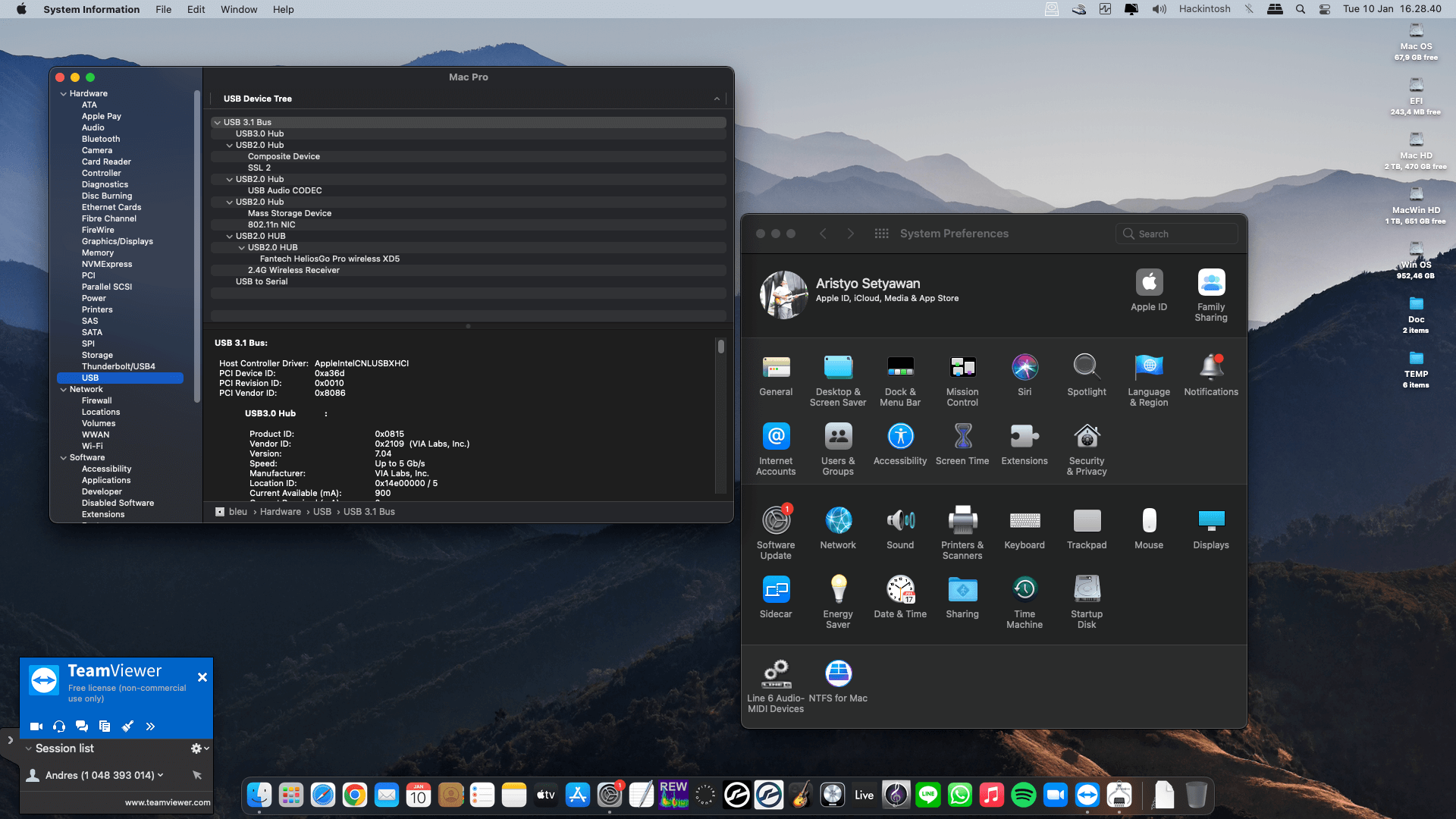Viewport: 1456px width, 819px height.
Task: Open the File menu
Action: pyautogui.click(x=163, y=9)
